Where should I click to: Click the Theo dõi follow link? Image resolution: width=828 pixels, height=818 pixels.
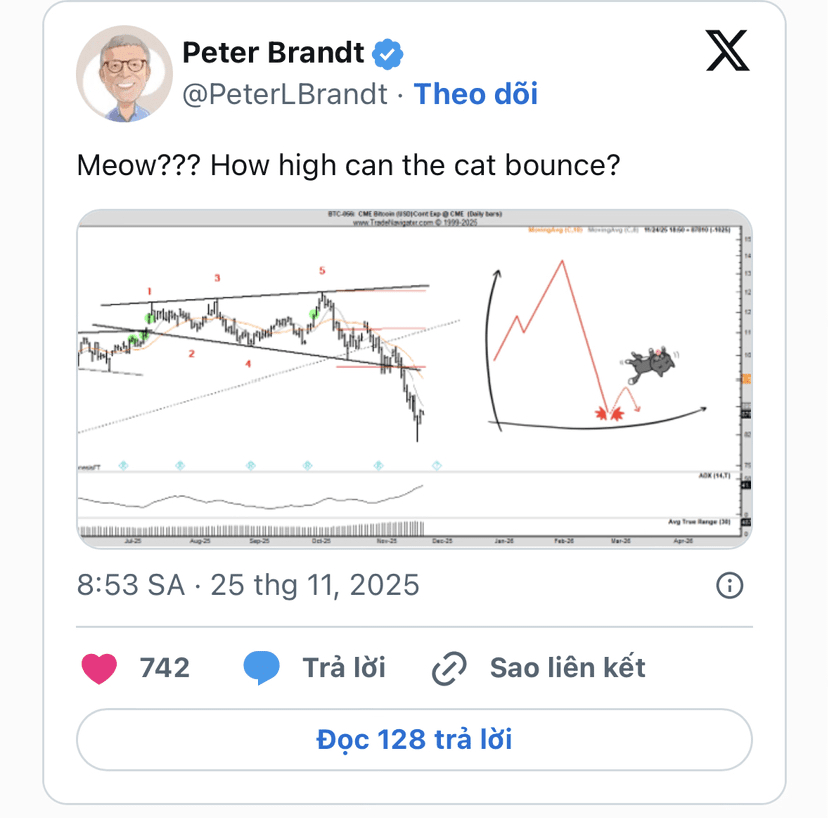[476, 94]
